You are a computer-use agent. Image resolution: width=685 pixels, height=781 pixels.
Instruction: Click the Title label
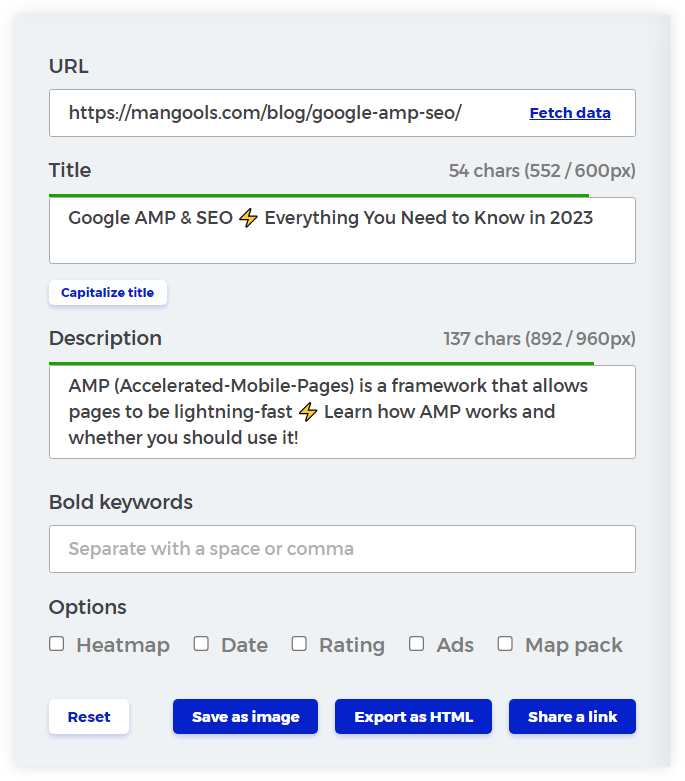click(x=70, y=170)
